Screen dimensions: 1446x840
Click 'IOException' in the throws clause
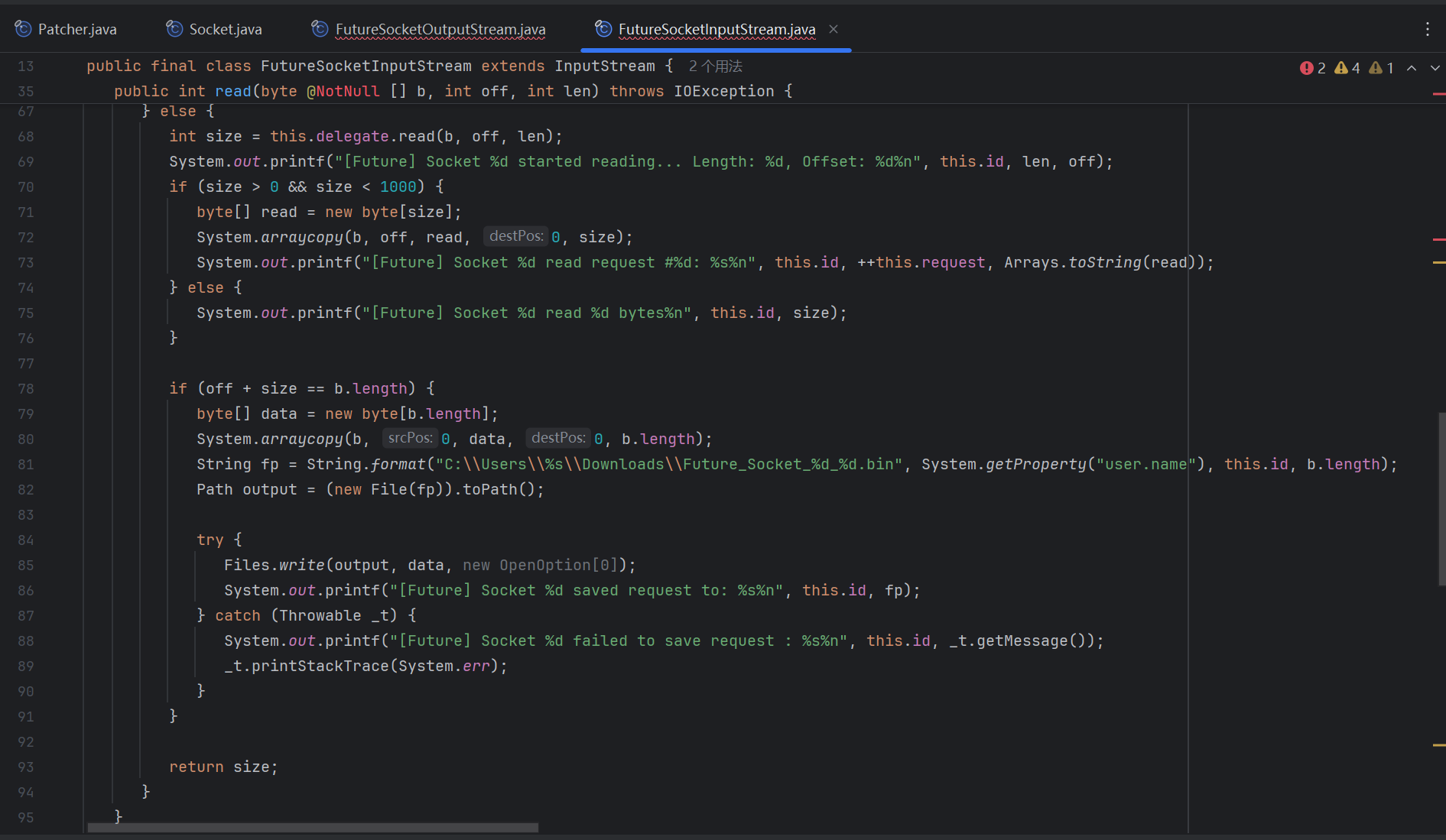724,92
